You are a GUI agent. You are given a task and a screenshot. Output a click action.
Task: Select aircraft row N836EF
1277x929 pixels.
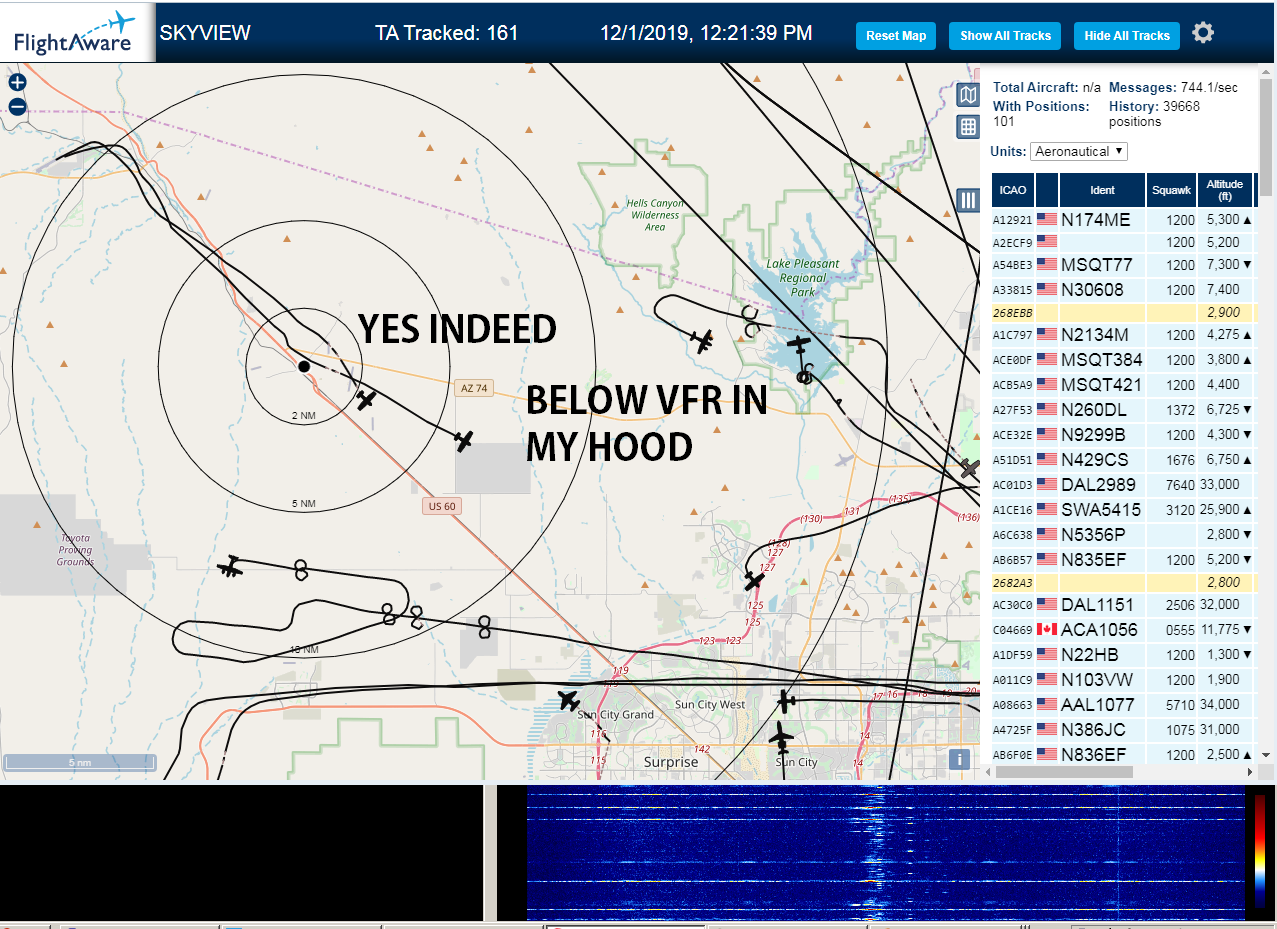tap(1122, 755)
